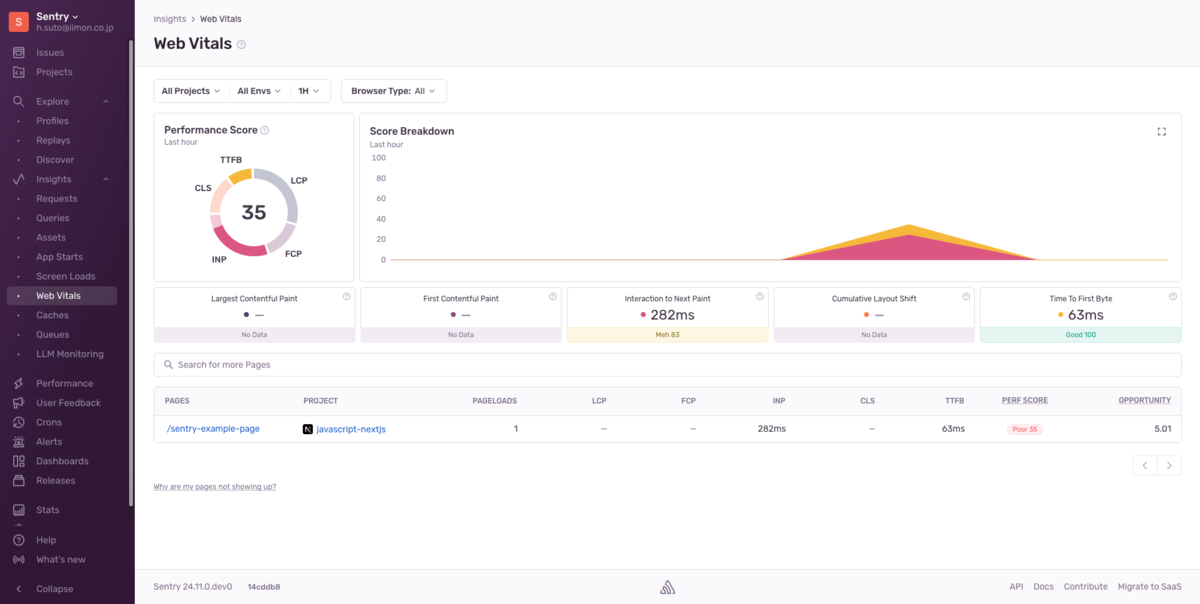Expand Score Breakdown chart to fullscreen
Screen dimensions: 1200x604
pos(1161,130)
